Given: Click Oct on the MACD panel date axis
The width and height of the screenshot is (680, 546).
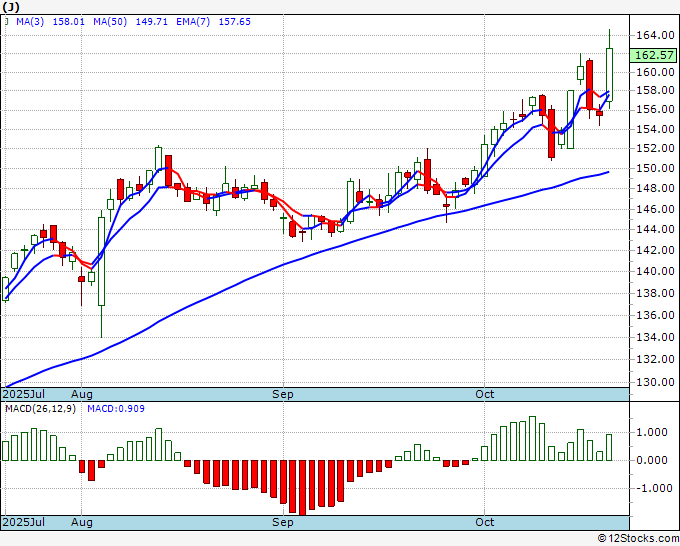Looking at the screenshot, I should click(x=484, y=522).
